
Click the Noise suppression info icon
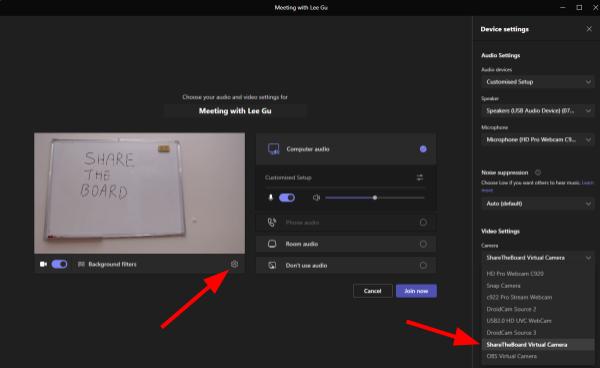[x=538, y=173]
